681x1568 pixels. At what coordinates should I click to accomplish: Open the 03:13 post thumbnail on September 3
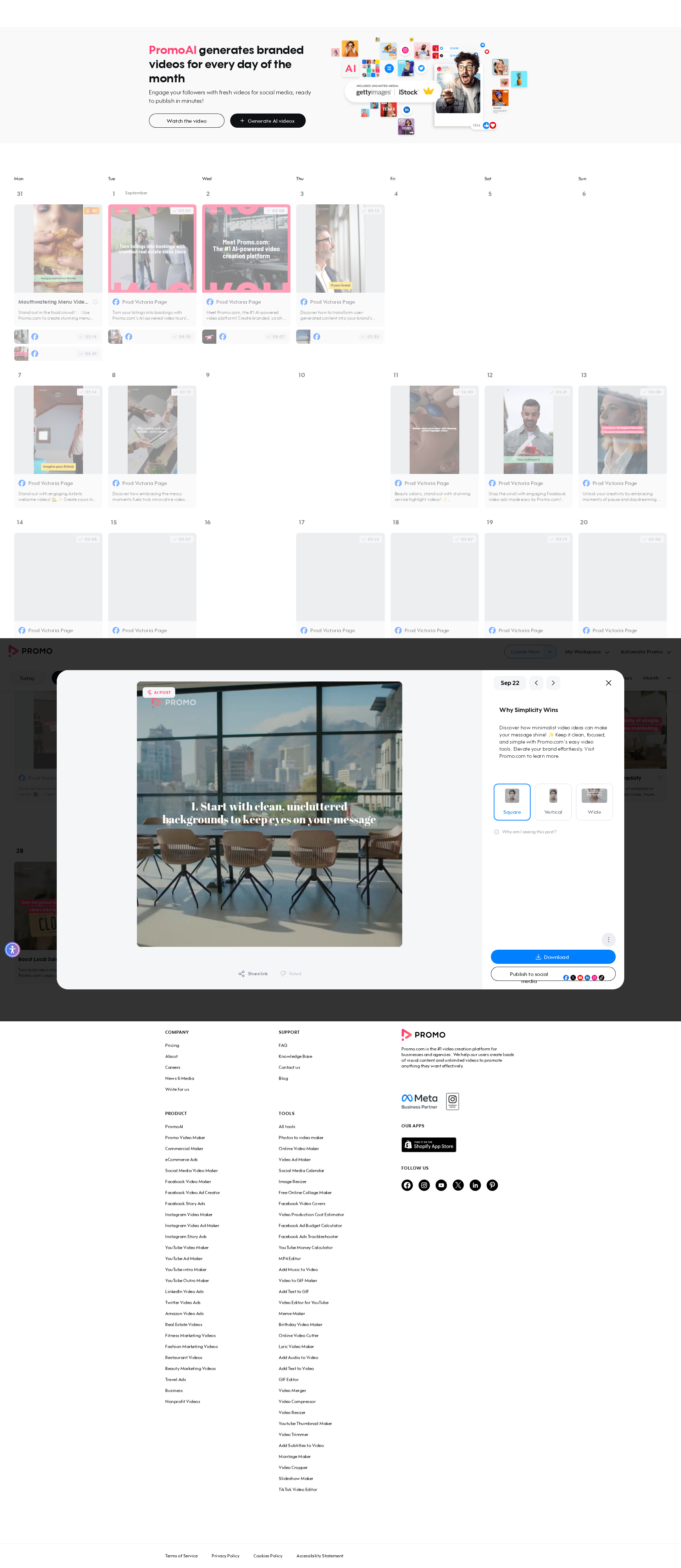pyautogui.click(x=340, y=248)
